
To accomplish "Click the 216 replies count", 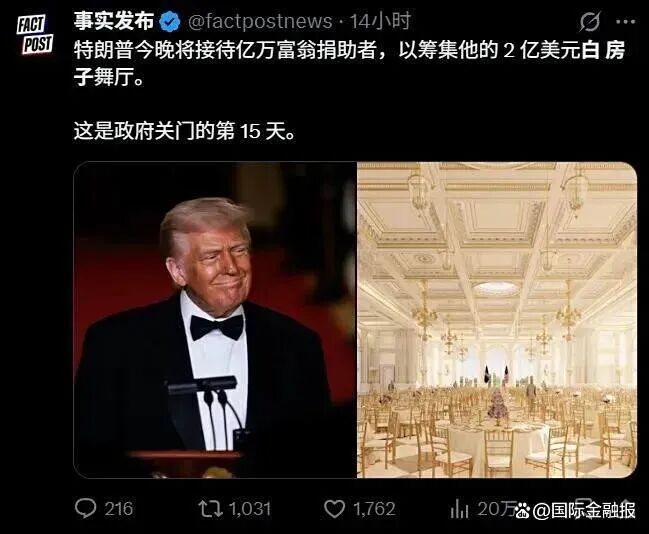I will click(118, 509).
